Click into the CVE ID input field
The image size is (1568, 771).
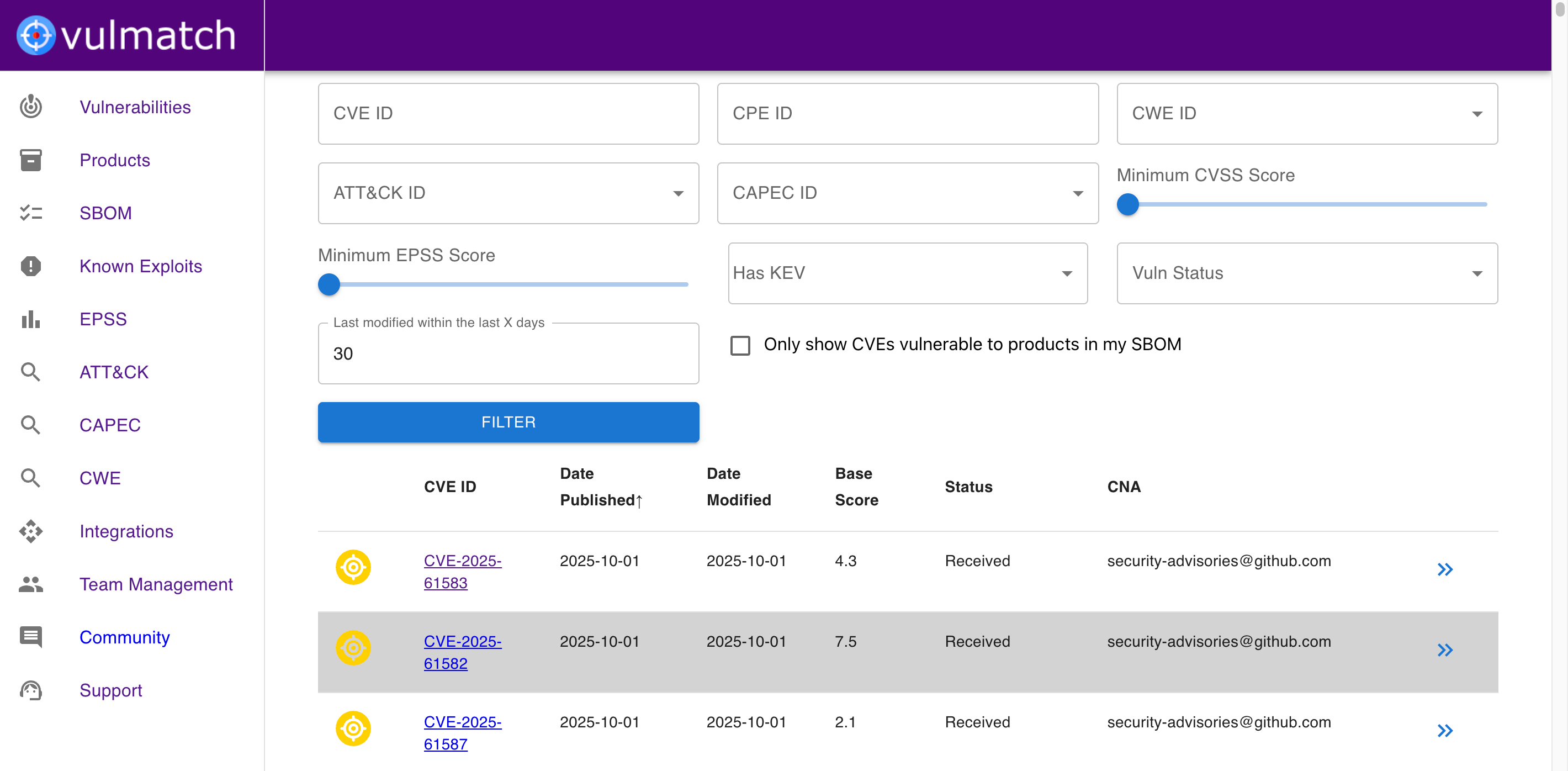pos(508,114)
